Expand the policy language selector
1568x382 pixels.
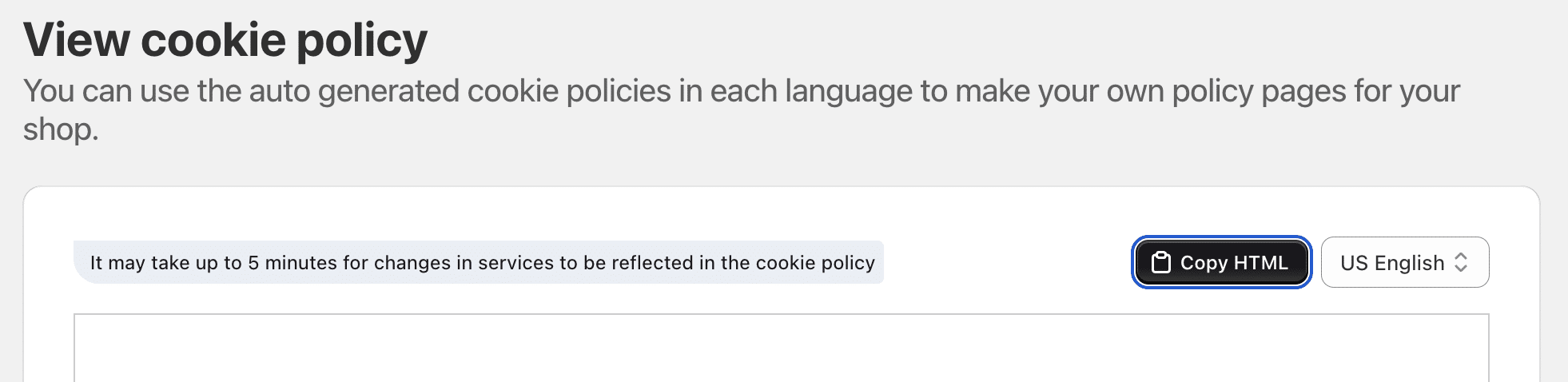[x=1405, y=262]
